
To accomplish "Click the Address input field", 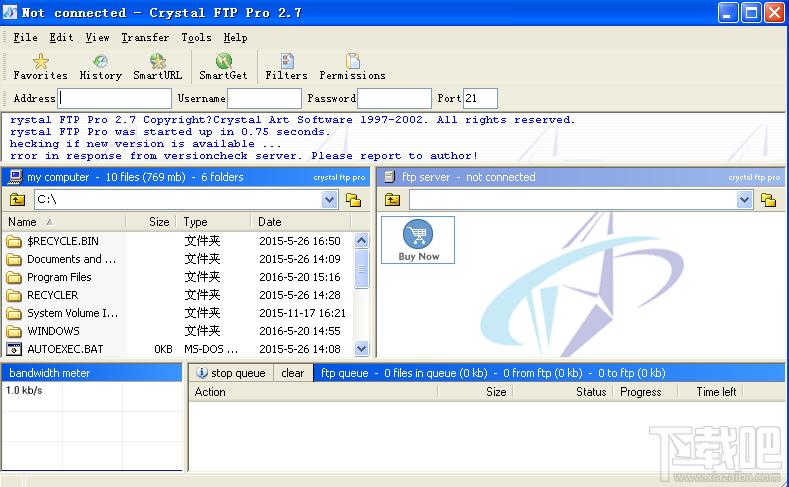I will point(115,98).
